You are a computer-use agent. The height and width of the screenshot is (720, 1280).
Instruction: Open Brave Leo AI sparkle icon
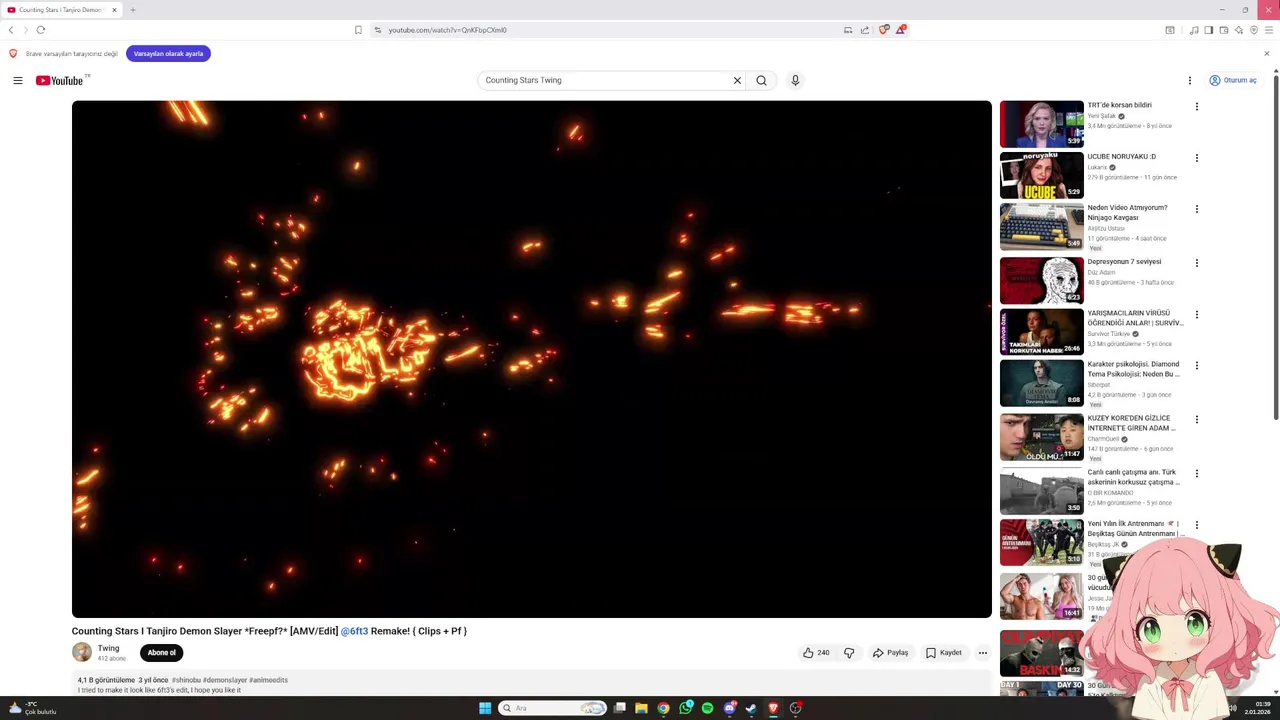[1238, 30]
